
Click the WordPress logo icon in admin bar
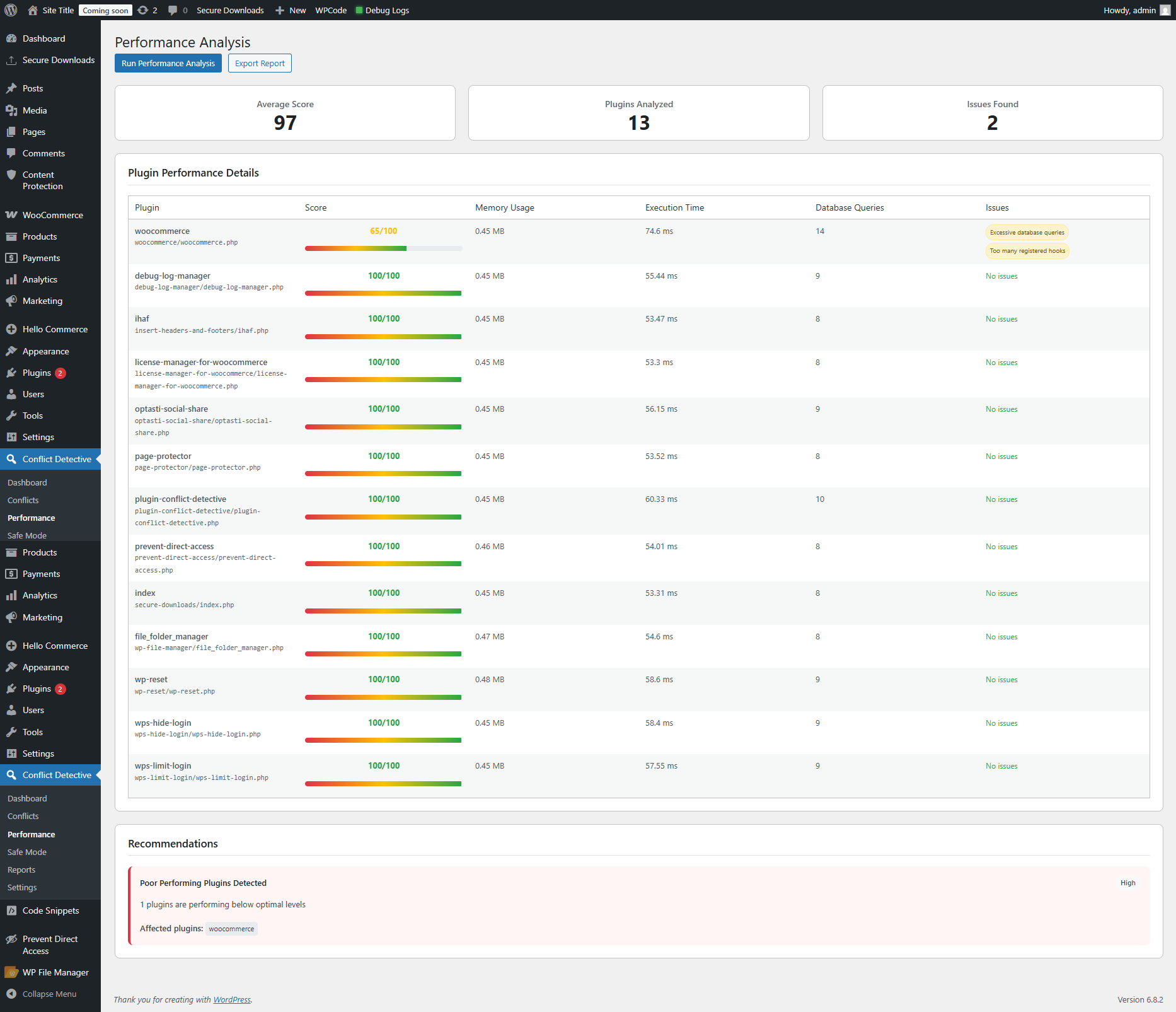click(11, 10)
